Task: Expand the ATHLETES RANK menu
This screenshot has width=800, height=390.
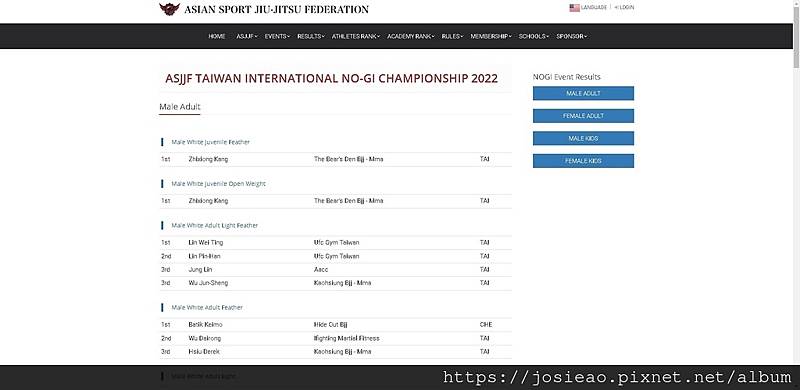Action: [356, 36]
